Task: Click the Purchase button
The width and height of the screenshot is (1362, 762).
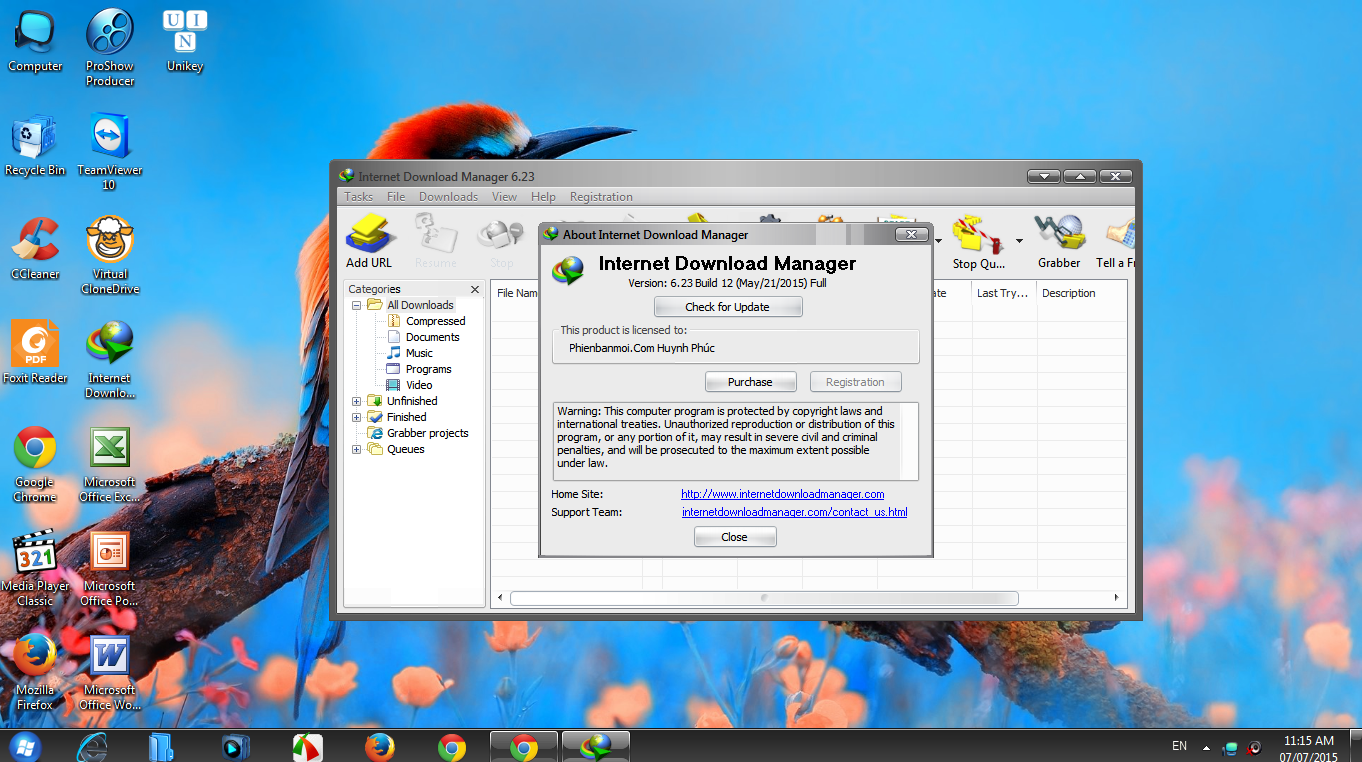Action: click(x=750, y=382)
